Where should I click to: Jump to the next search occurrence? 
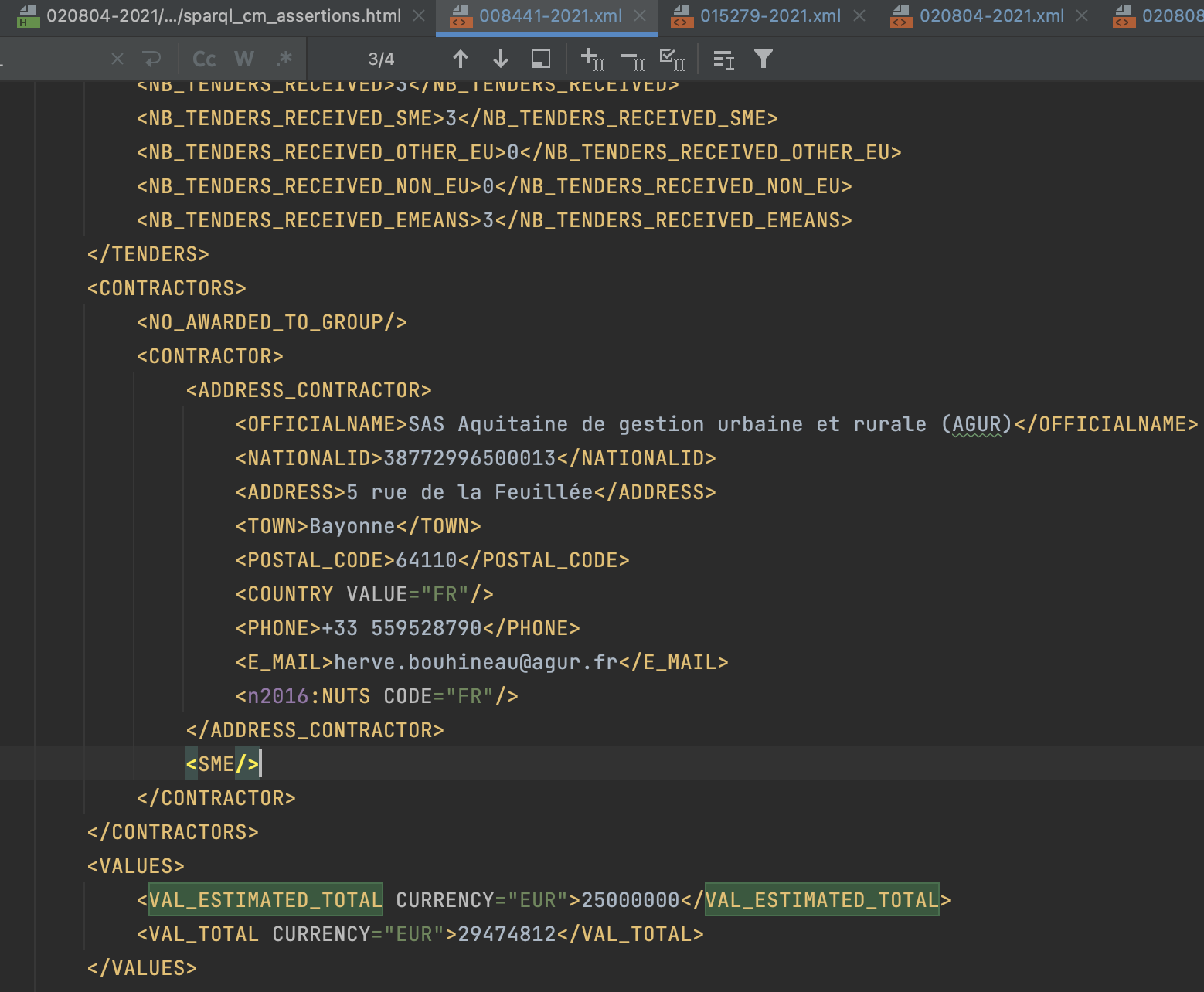click(x=500, y=58)
